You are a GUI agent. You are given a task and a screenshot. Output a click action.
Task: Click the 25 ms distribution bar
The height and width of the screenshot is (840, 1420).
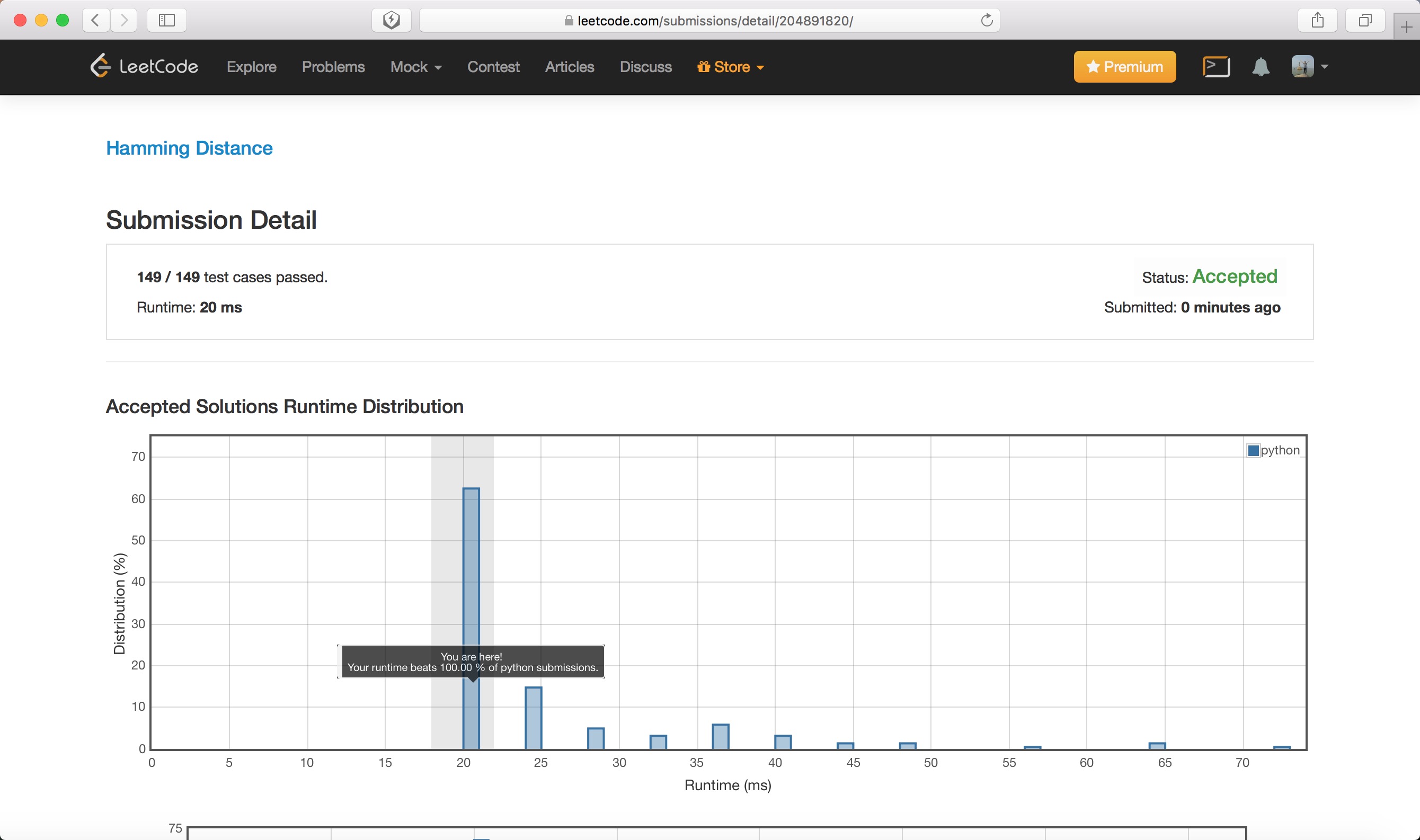pyautogui.click(x=534, y=718)
